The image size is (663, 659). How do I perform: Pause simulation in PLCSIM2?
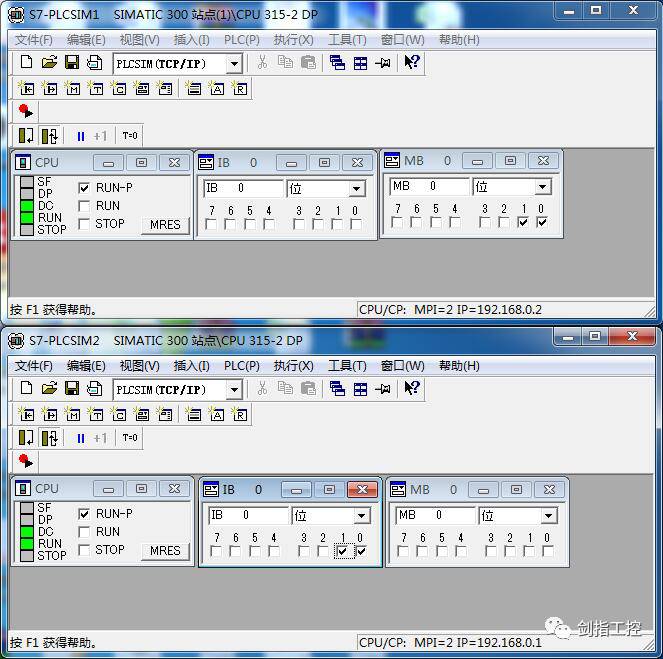click(x=81, y=439)
